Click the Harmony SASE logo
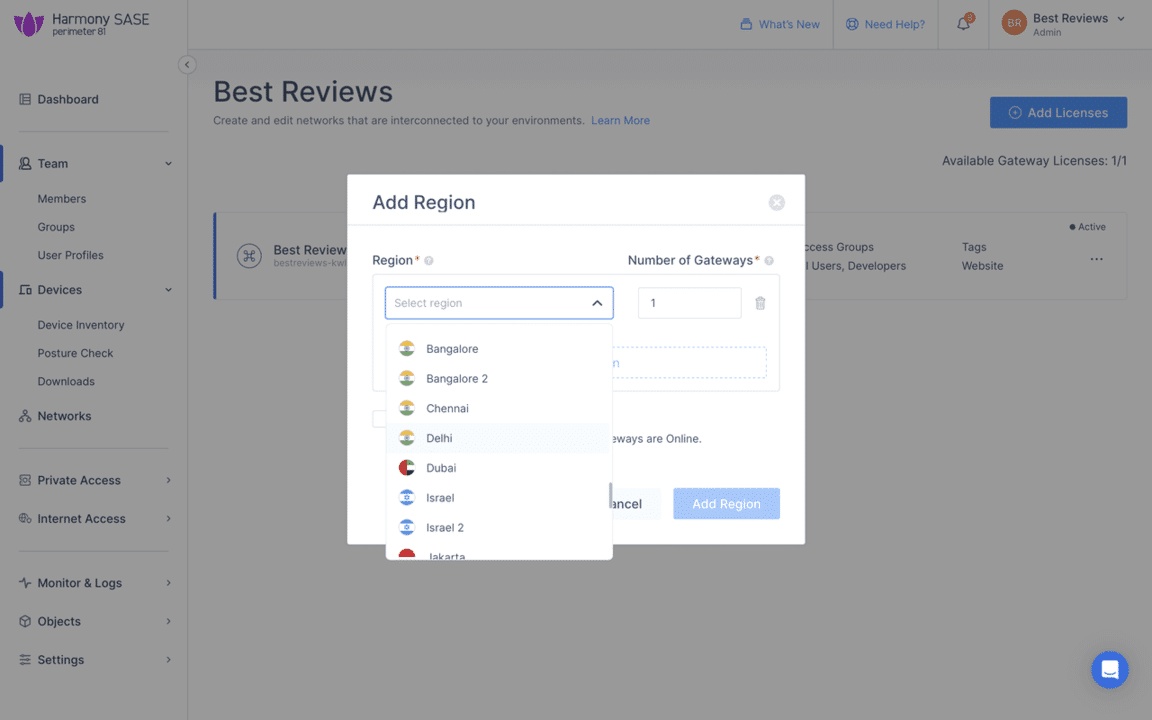The width and height of the screenshot is (1152, 720). (80, 24)
